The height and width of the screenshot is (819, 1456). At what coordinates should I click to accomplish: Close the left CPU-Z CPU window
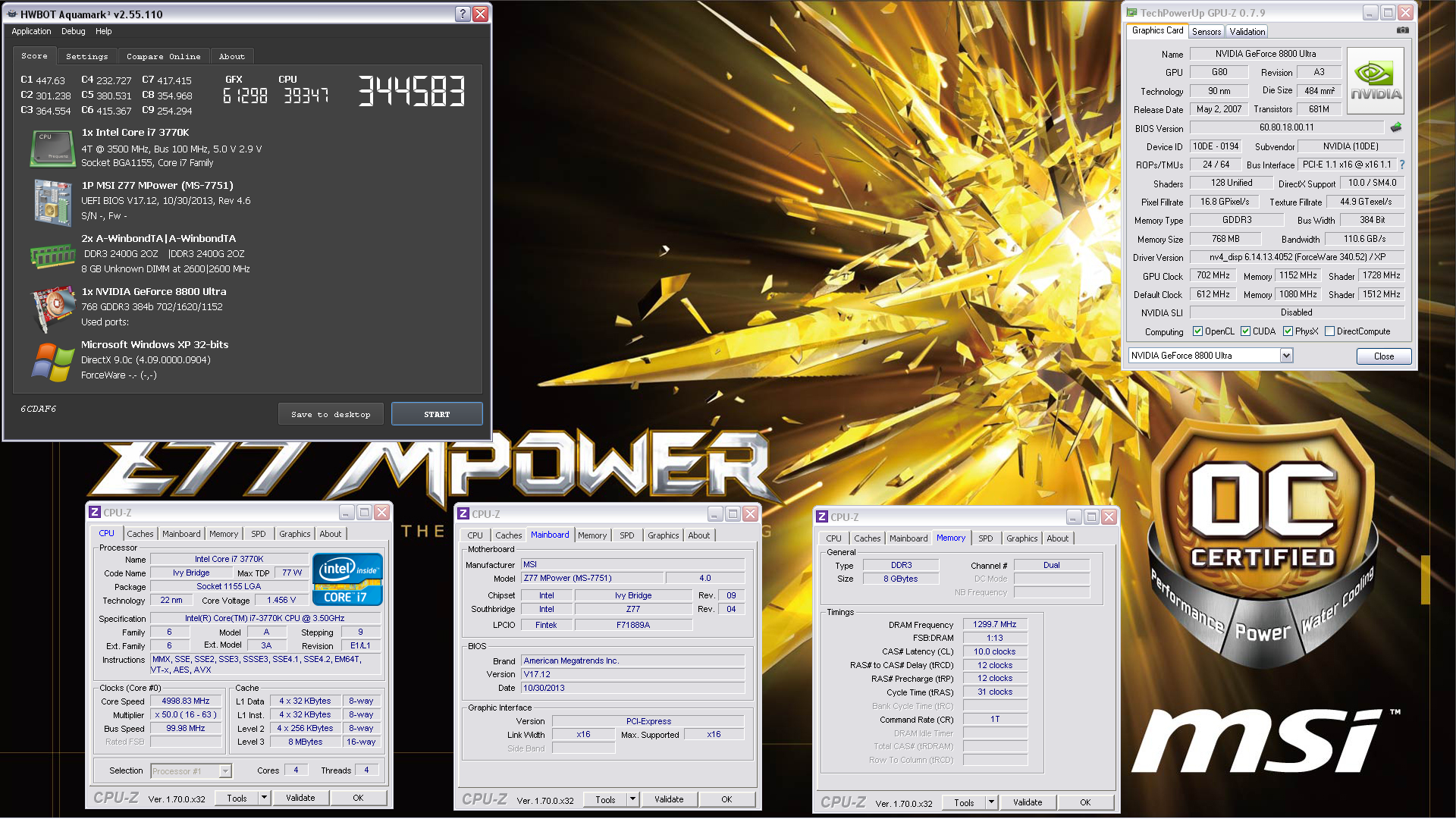click(x=382, y=513)
